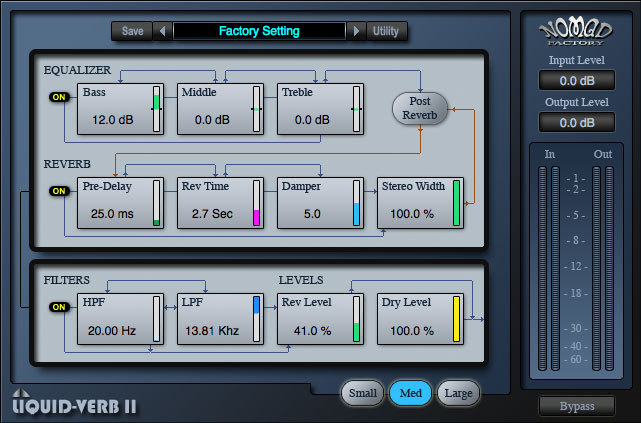Viewport: 641px width, 423px height.
Task: Click the Bypass button
Action: point(577,406)
